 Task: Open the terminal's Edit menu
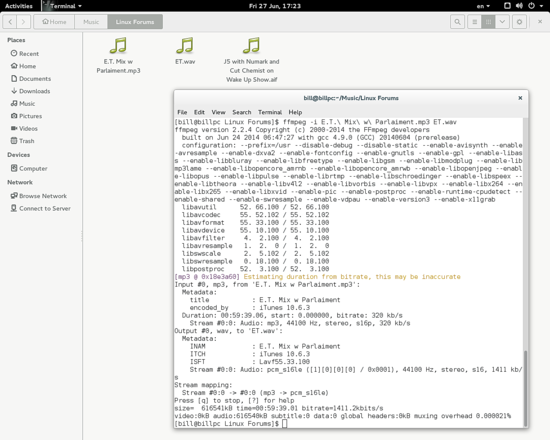point(199,112)
